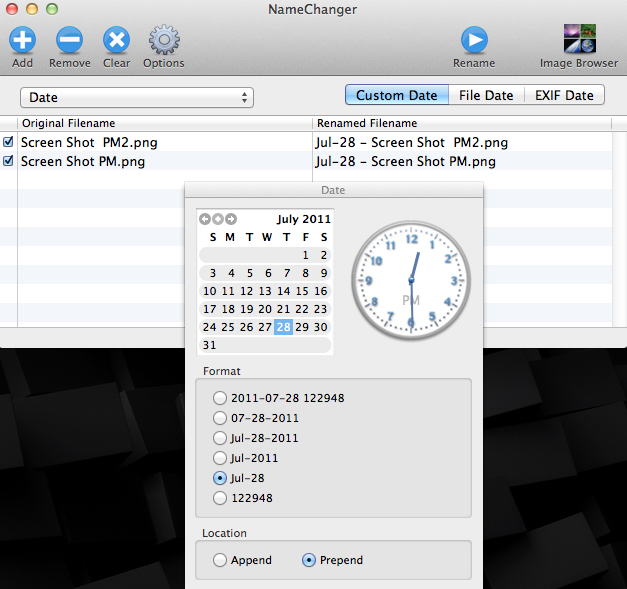Click the analog clock face

point(411,280)
